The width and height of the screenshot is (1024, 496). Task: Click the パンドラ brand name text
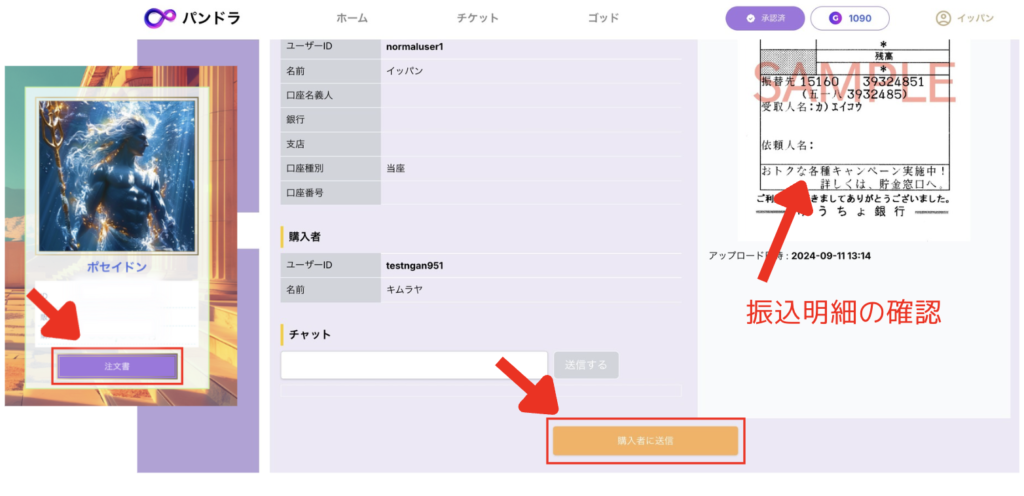[x=211, y=18]
